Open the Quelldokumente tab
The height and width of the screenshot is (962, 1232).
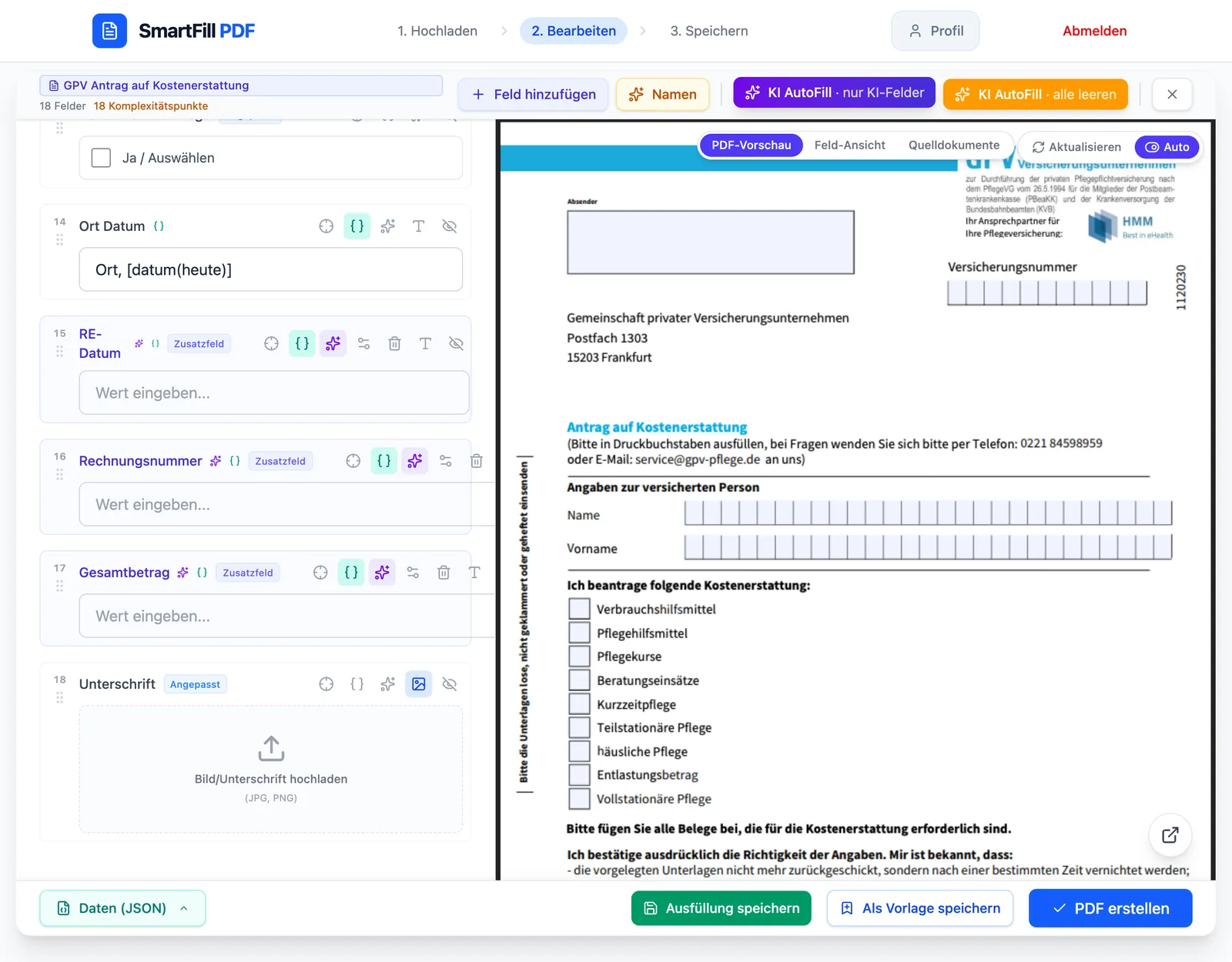point(953,145)
